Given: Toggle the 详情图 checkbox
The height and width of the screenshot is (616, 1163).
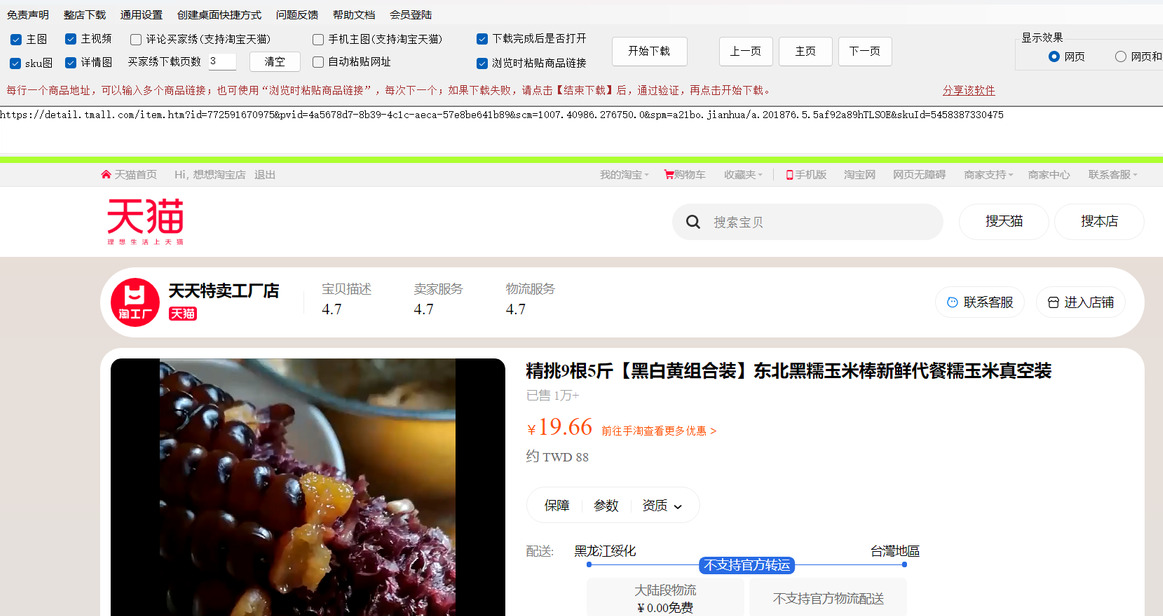Looking at the screenshot, I should point(70,63).
